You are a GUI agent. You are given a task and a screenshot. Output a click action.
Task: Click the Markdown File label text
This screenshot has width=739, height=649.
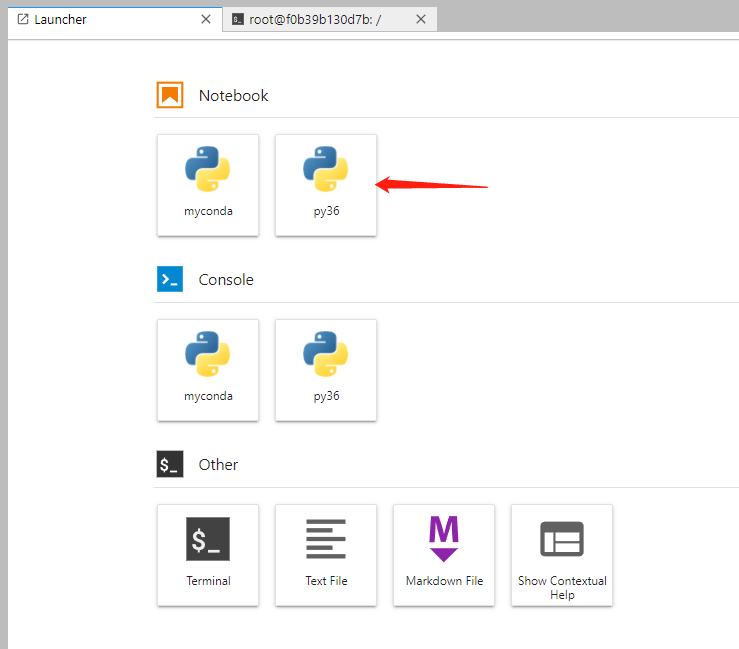(444, 581)
